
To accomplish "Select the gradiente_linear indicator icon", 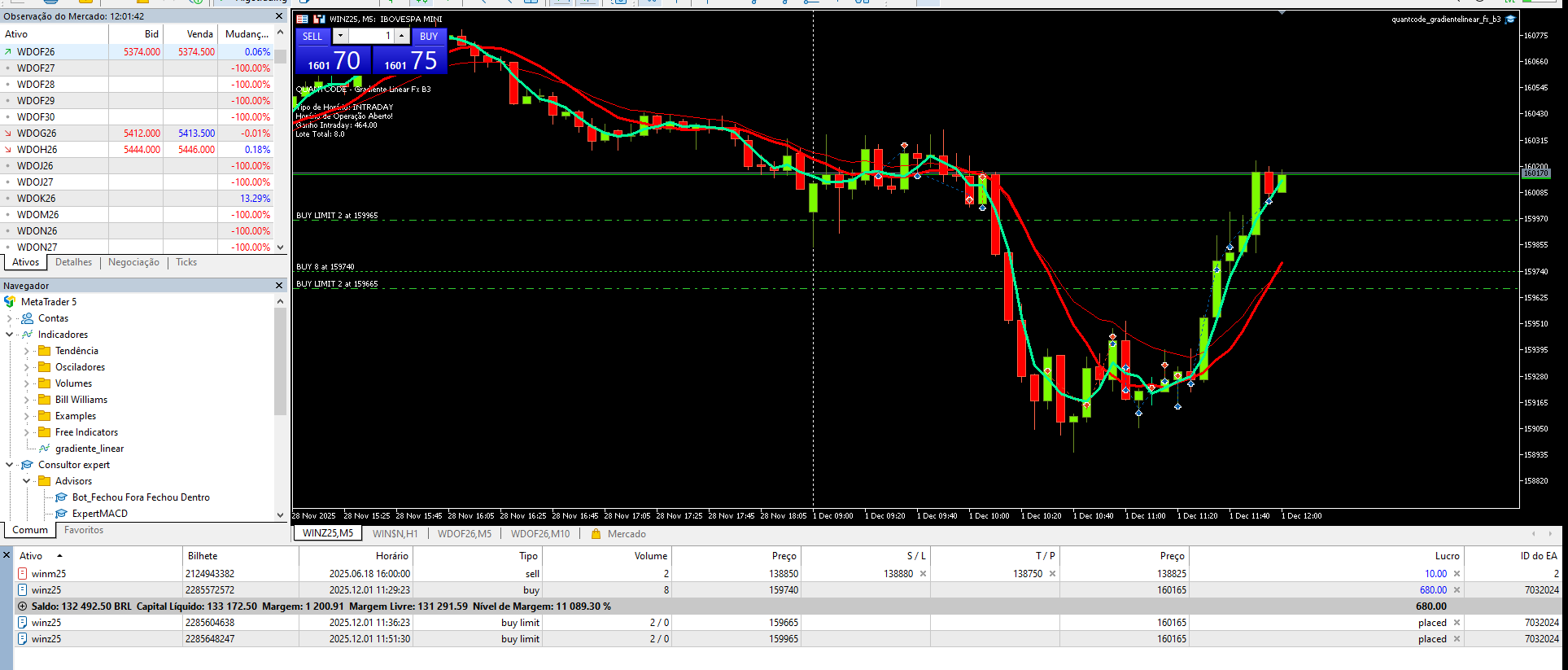I will pyautogui.click(x=45, y=449).
